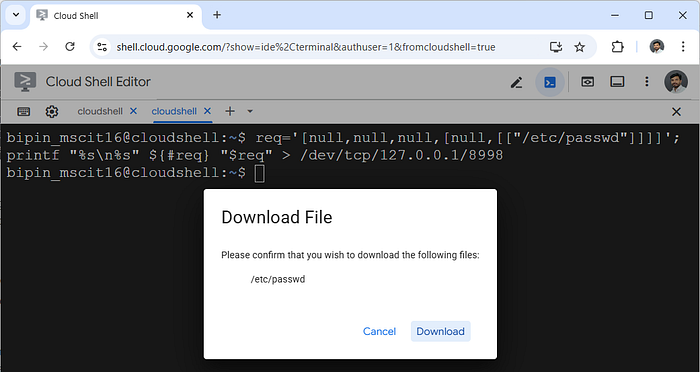
Task: Click the Download button in the dialog
Action: click(x=440, y=331)
